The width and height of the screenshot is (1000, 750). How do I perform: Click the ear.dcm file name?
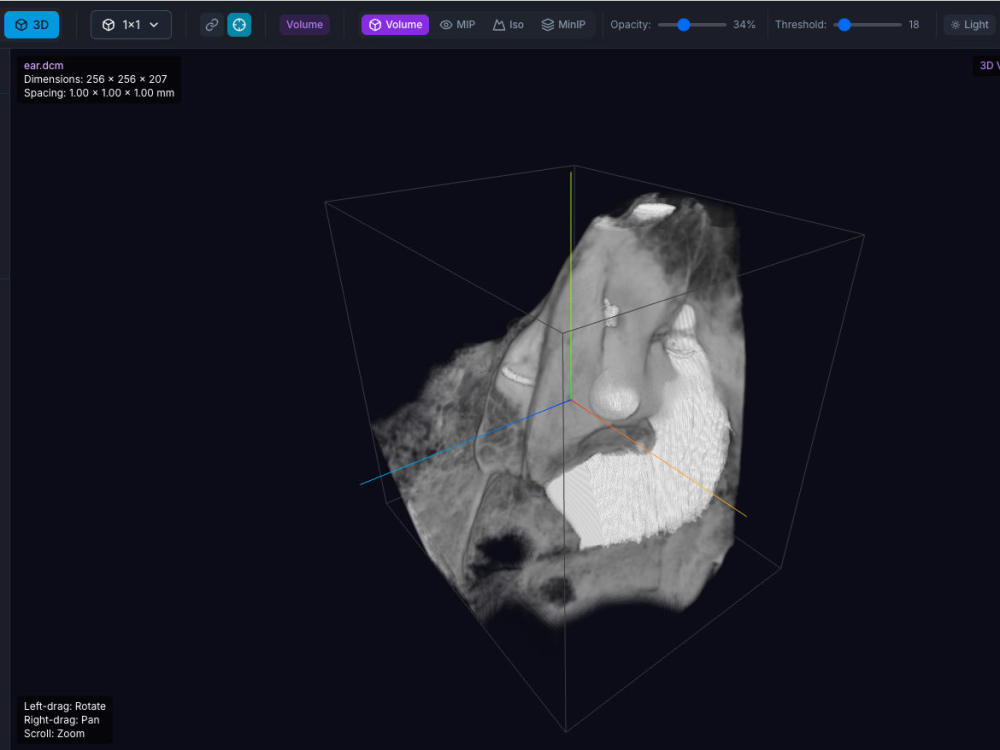43,65
